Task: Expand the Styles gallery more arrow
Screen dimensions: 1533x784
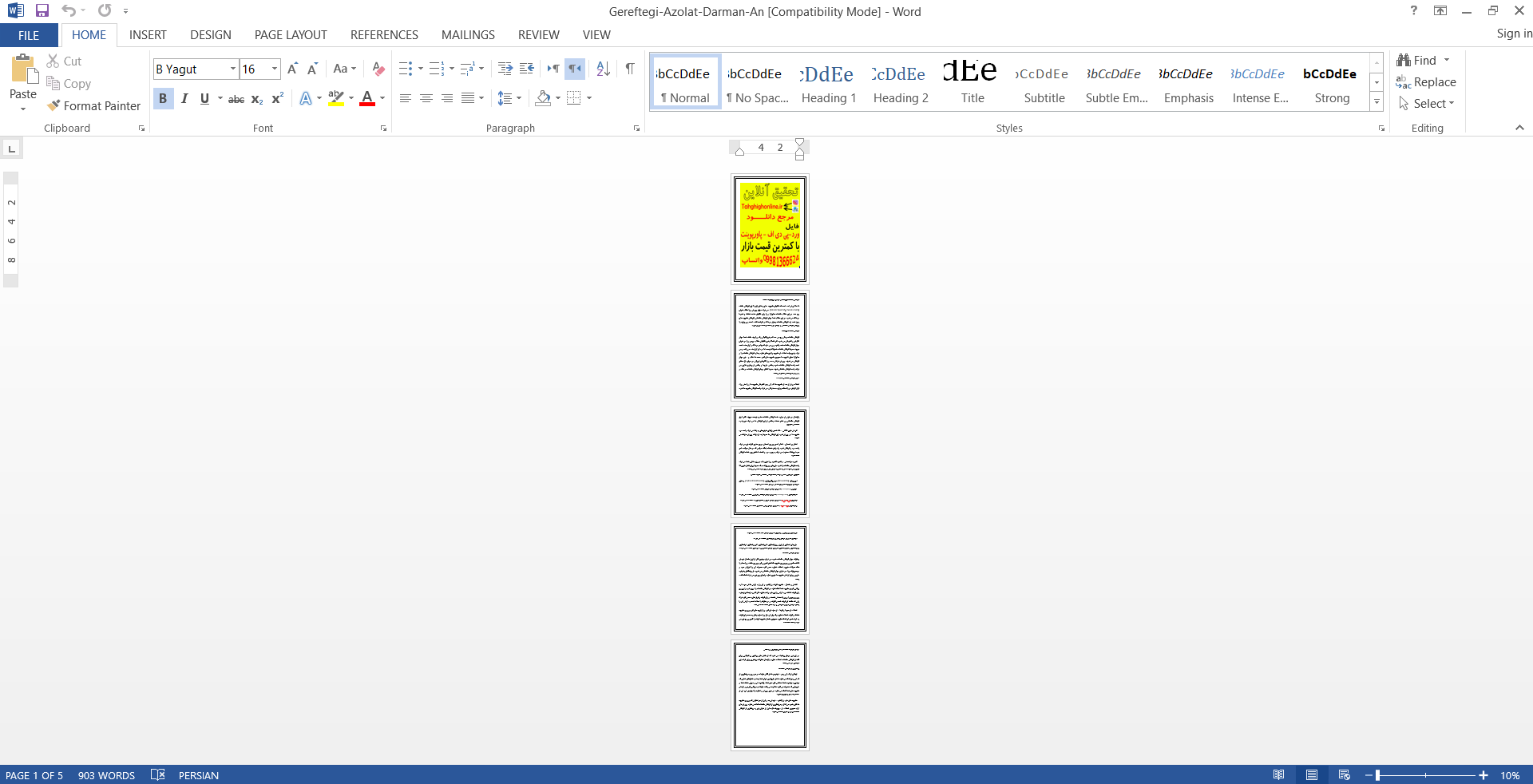Action: pos(1377,101)
